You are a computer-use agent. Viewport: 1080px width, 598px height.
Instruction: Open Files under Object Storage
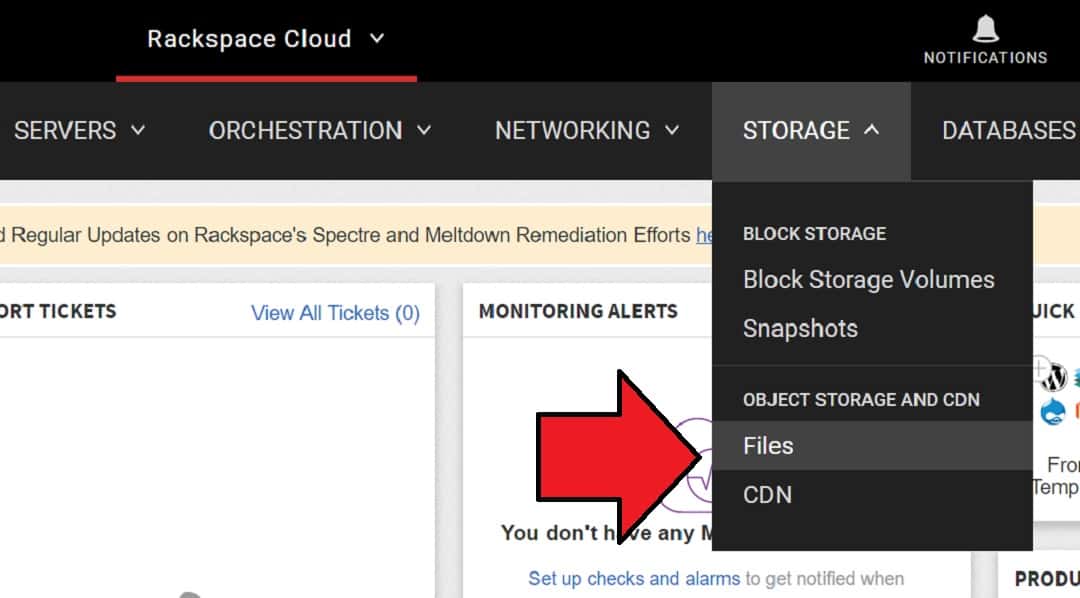click(x=872, y=446)
